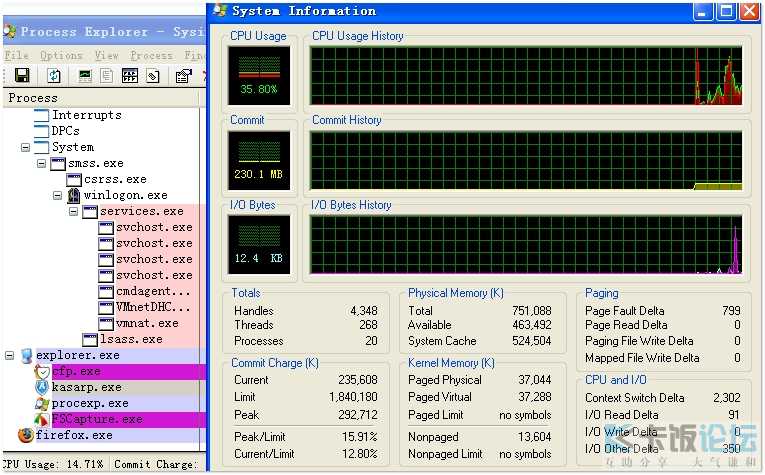Click the Commit History graph
765x475 pixels.
(526, 160)
